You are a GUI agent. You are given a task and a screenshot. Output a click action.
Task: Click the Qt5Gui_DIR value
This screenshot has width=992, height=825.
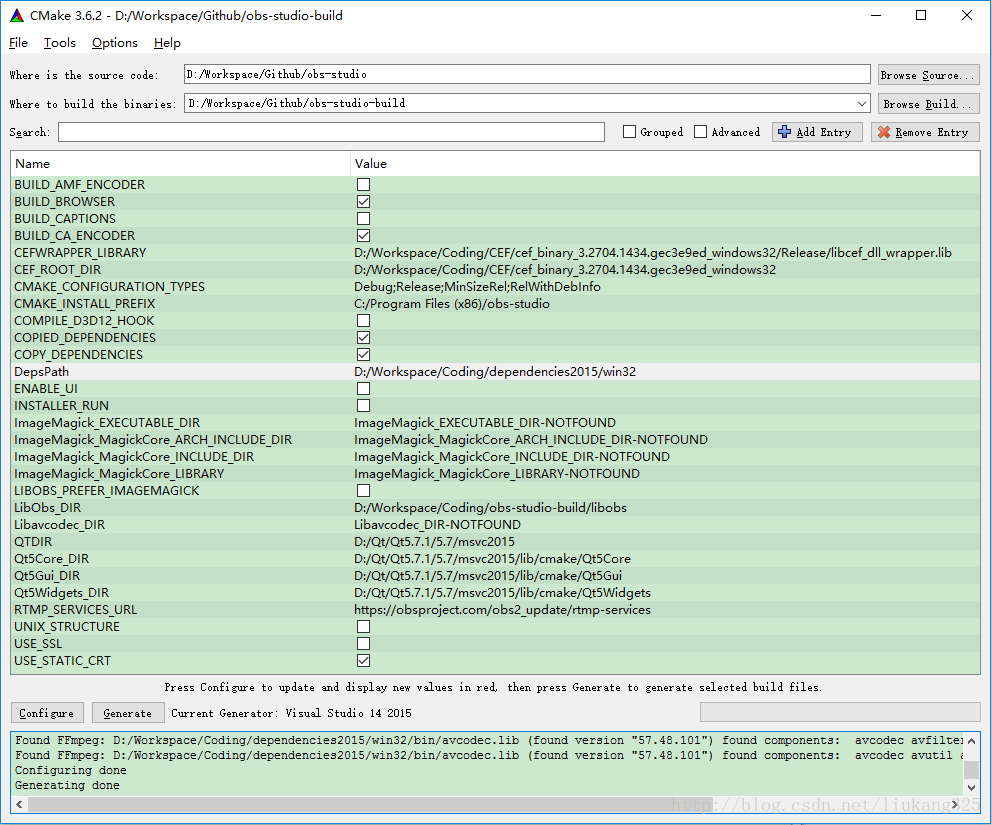pos(488,576)
